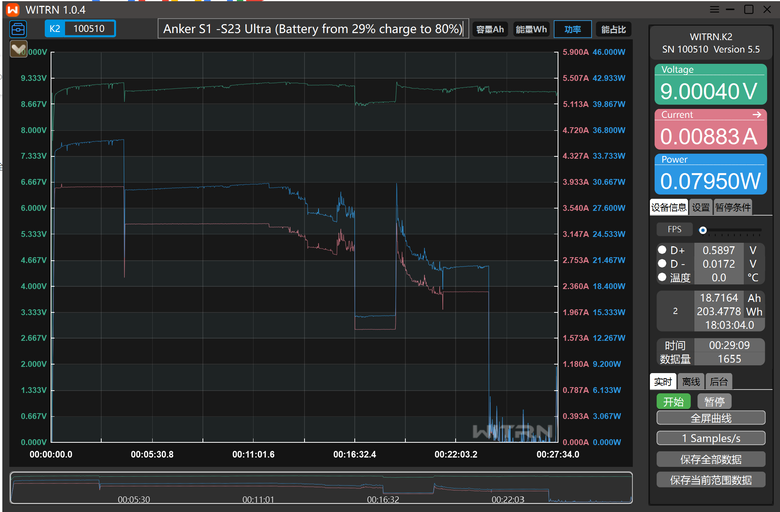Switch to the 能占比 view

(613, 29)
